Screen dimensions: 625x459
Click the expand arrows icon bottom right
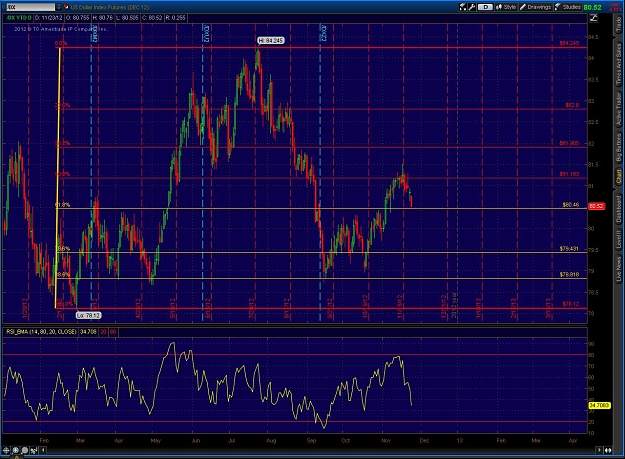[x=608, y=450]
